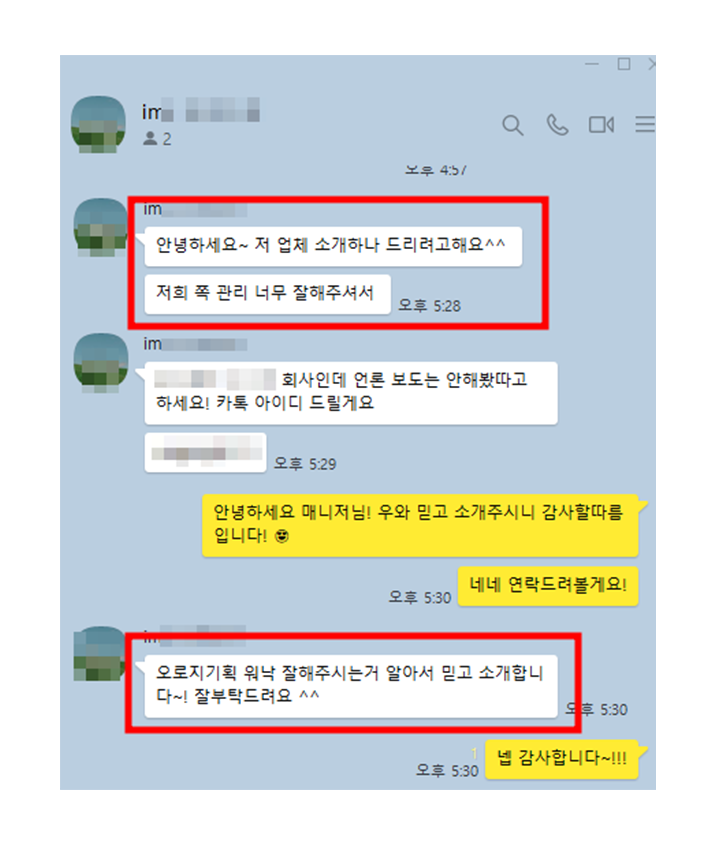Click sender avatar beside the 오로지기획 message
The width and height of the screenshot is (720, 841).
coord(100,654)
